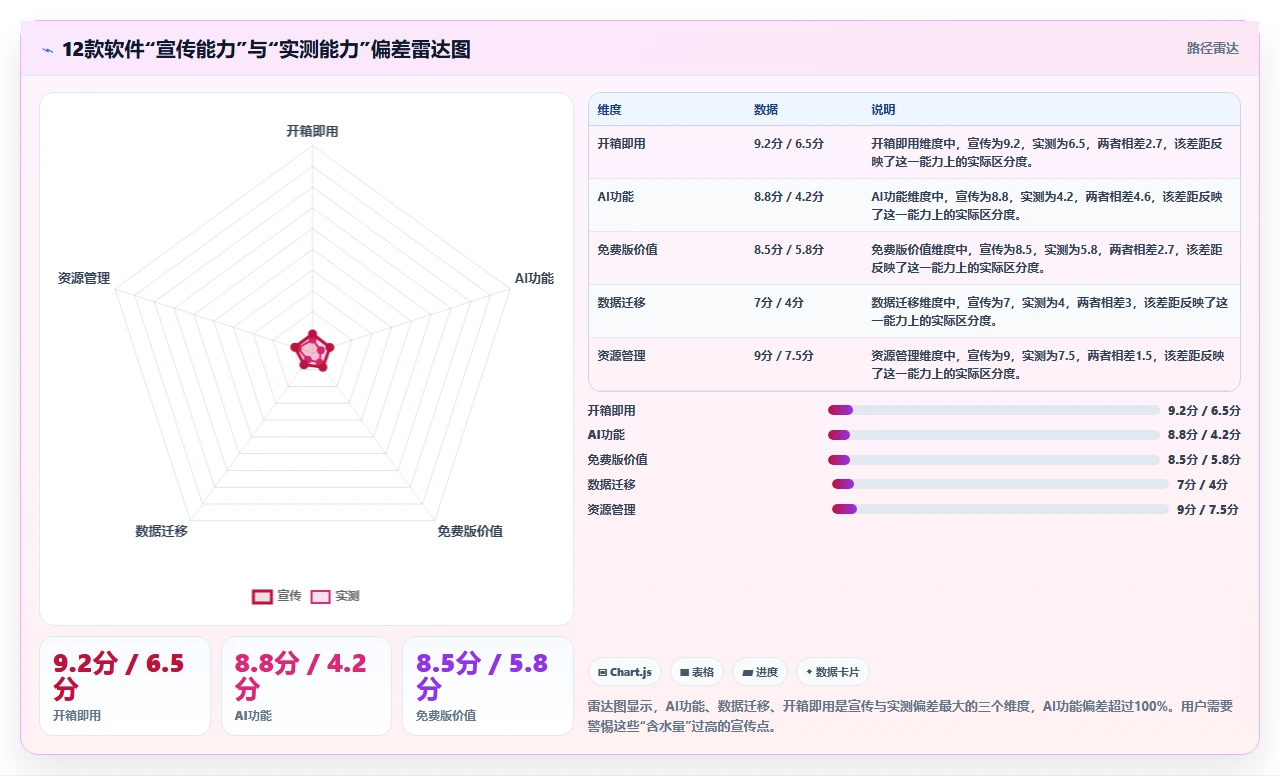Viewport: 1280px width, 776px height.
Task: Click 开箱即用 label in progress list
Action: [x=612, y=410]
